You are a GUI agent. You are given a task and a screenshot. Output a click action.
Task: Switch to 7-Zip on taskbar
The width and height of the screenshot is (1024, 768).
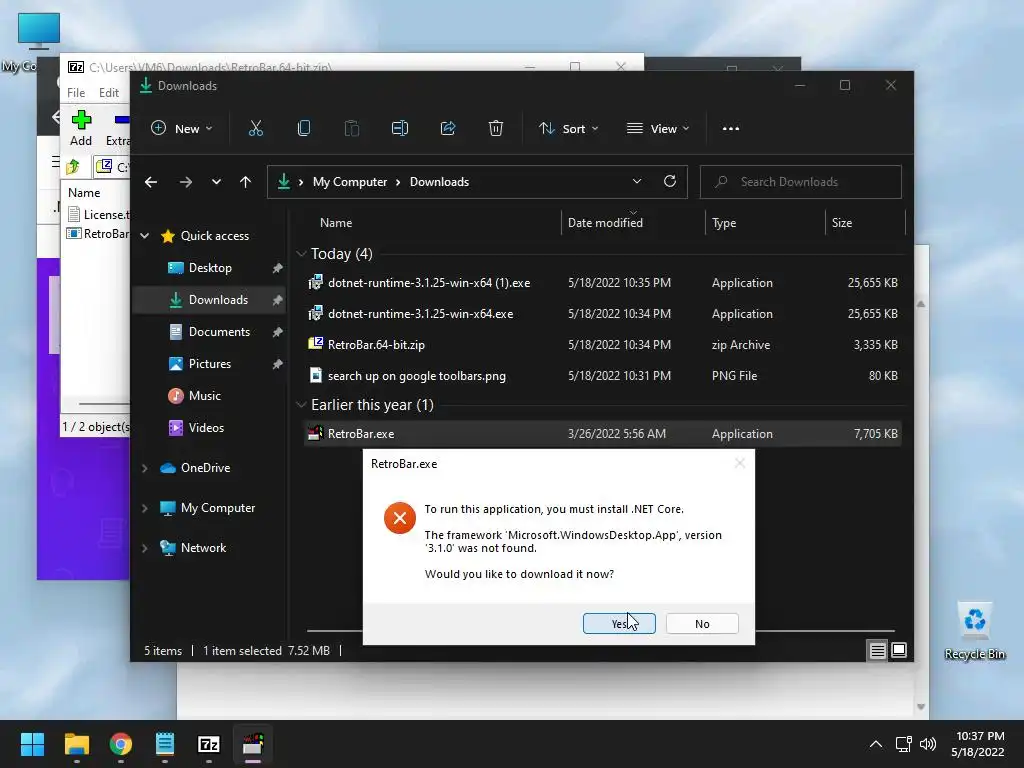pos(209,744)
